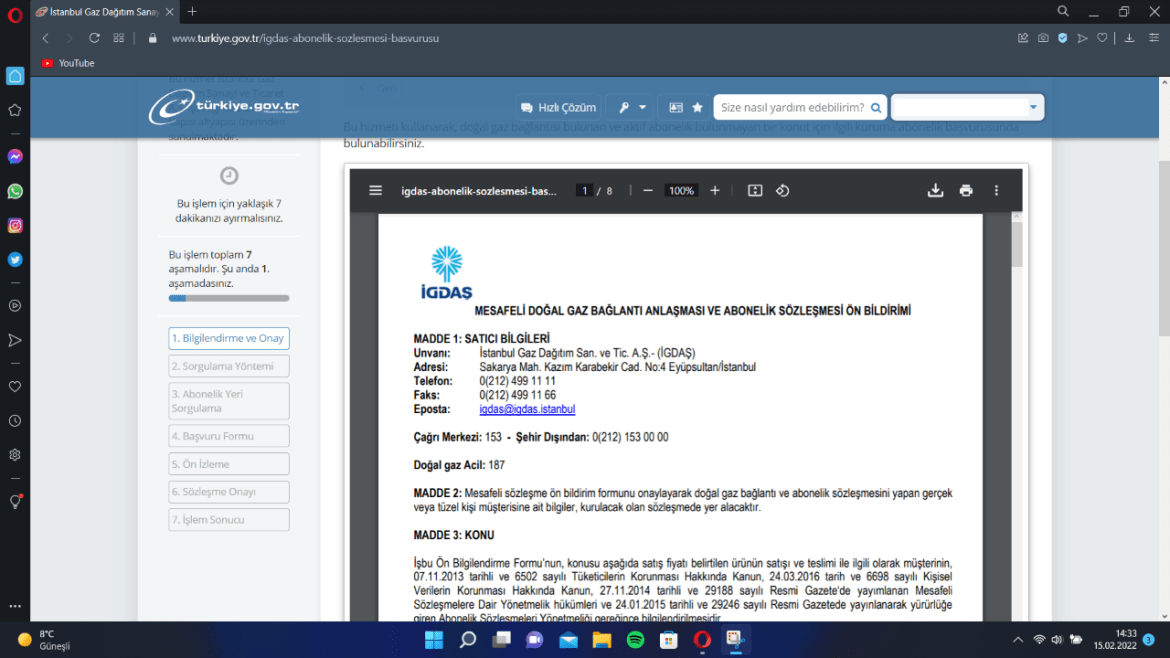Open Messenger in the Opera sidebar

click(x=15, y=157)
